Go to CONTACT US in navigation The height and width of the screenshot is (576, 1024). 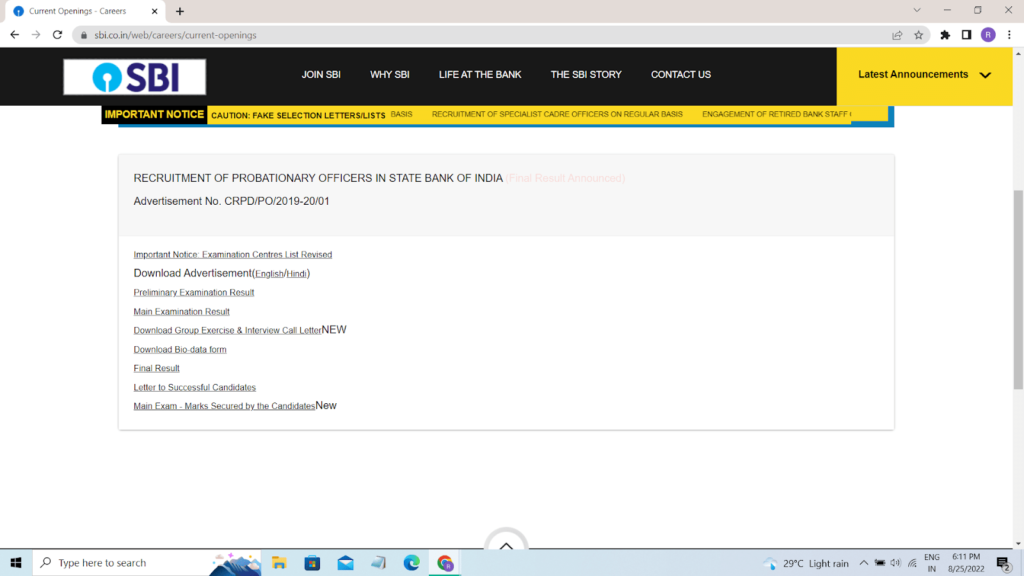681,75
